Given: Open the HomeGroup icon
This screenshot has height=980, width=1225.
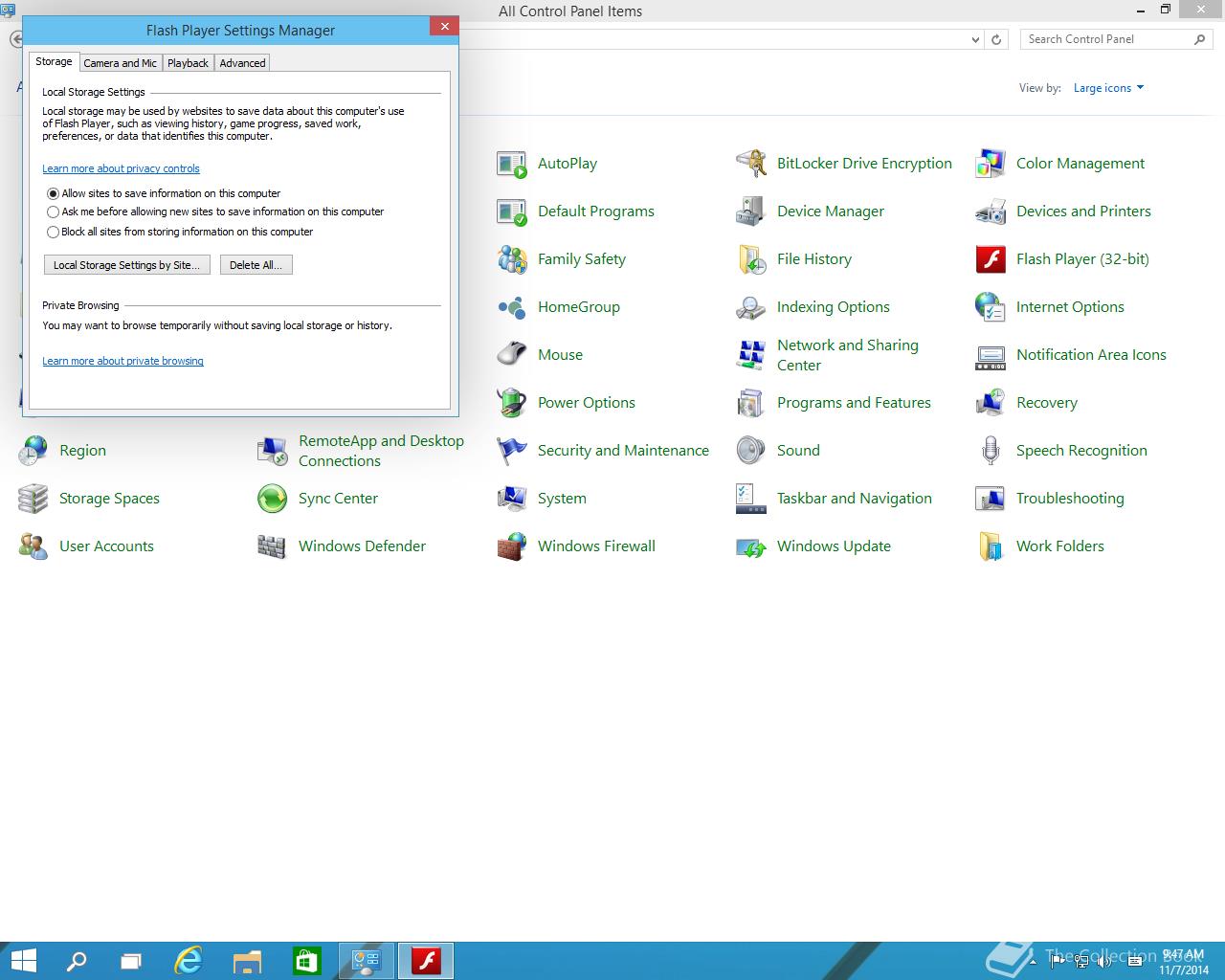Looking at the screenshot, I should tap(512, 307).
